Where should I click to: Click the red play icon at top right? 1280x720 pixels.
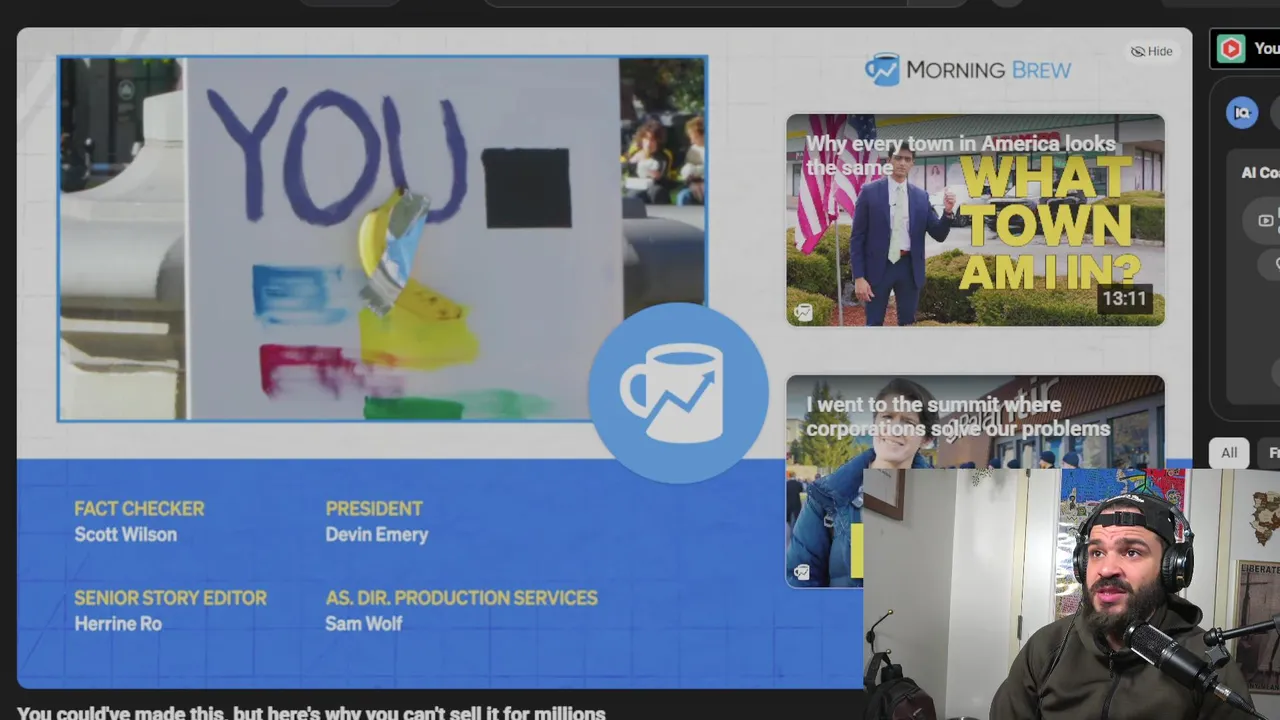tap(1231, 48)
